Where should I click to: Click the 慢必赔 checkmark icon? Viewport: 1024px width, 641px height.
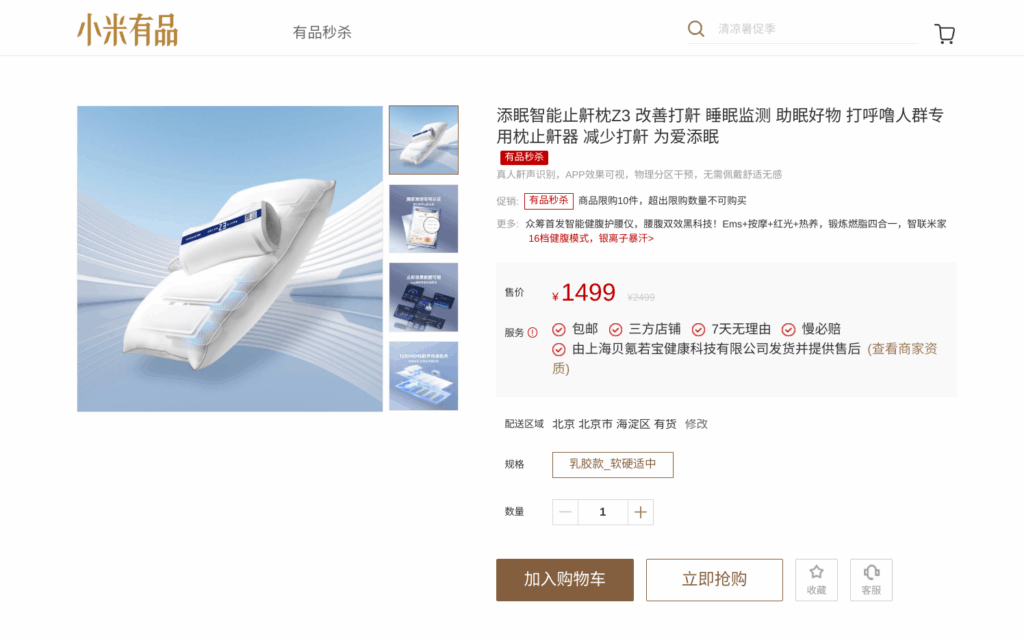click(788, 330)
